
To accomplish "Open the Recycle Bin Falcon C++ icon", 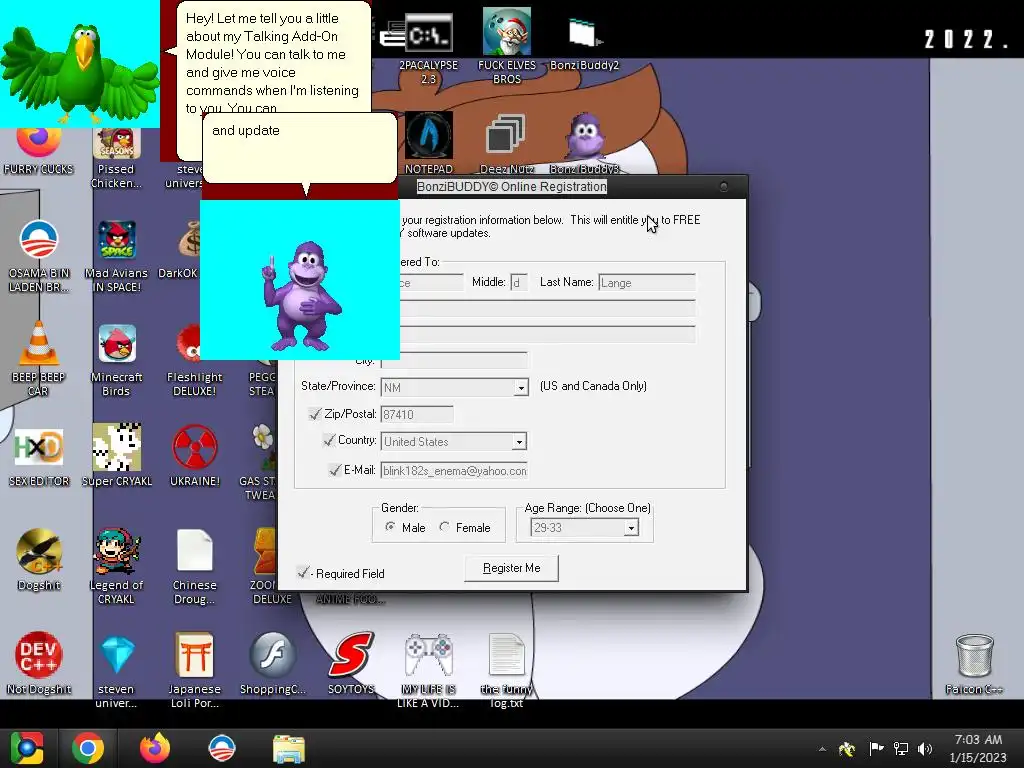I will (974, 656).
